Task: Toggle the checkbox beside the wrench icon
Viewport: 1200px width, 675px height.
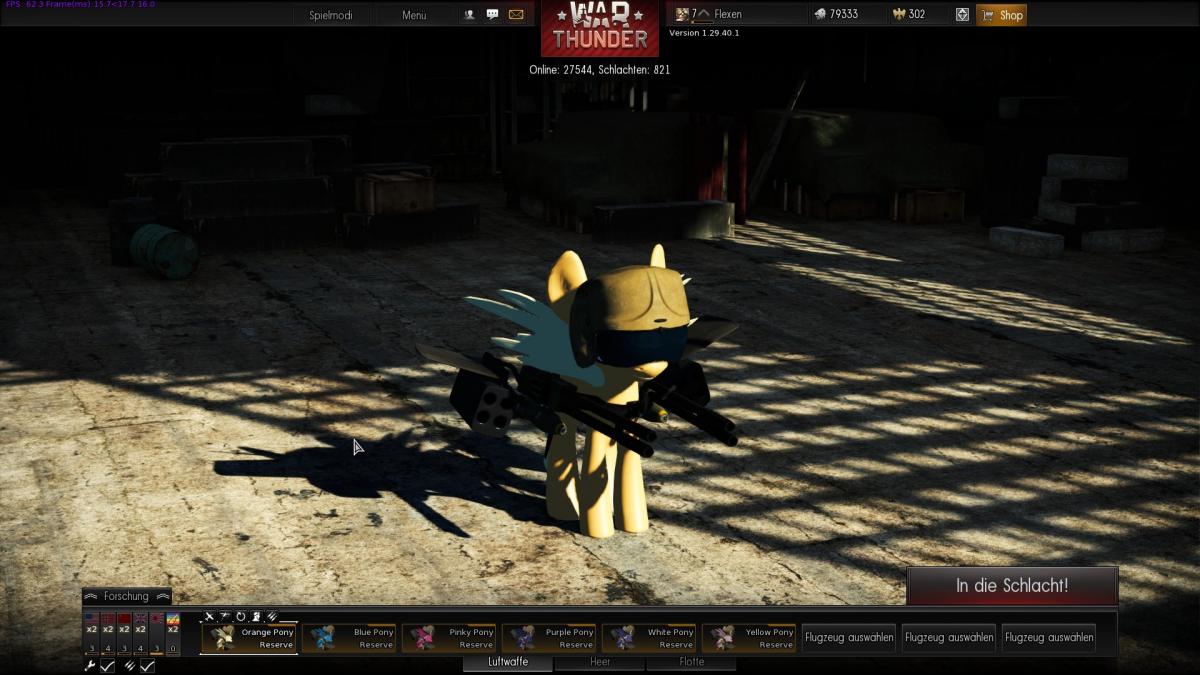Action: click(107, 666)
